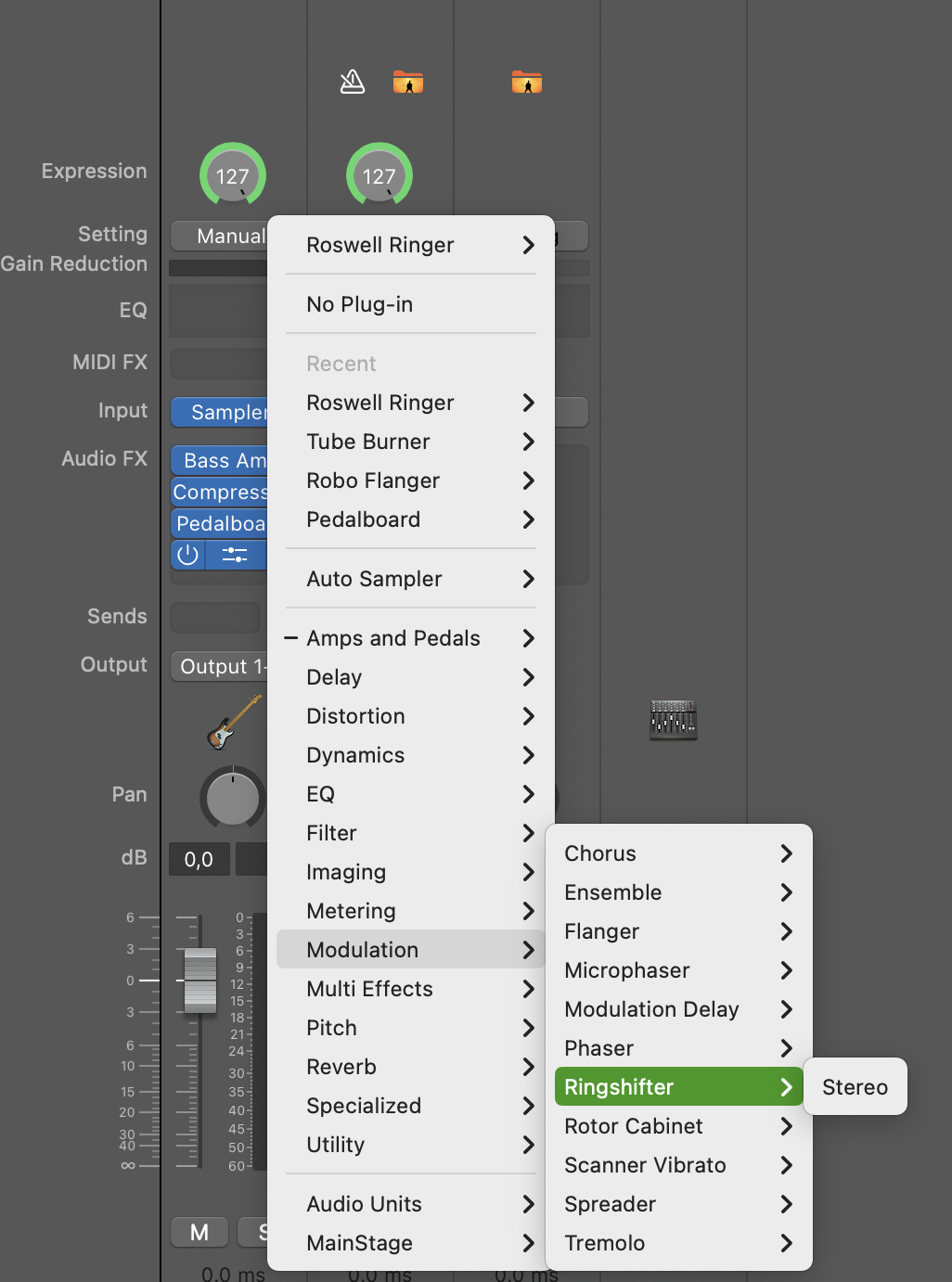Click the metronome icon above the channel strip
The height and width of the screenshot is (1282, 952).
353,83
